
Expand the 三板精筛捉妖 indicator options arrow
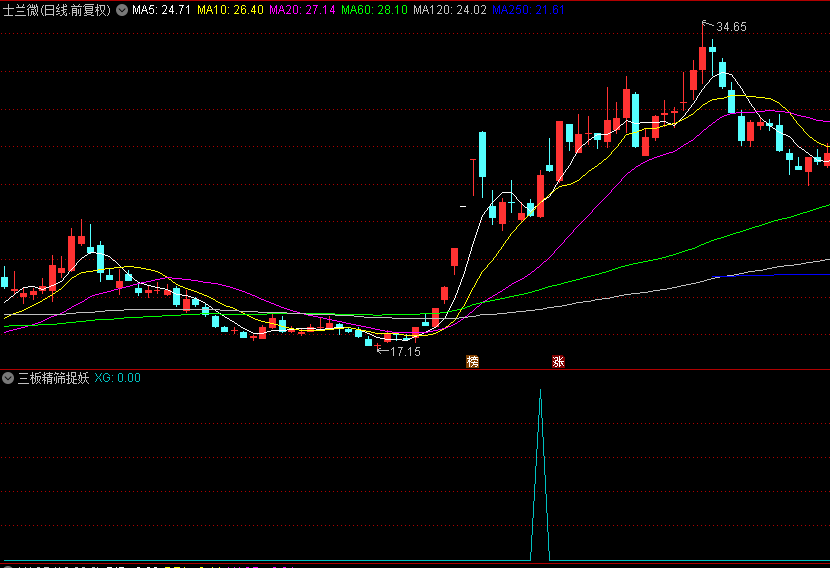pyautogui.click(x=8, y=378)
